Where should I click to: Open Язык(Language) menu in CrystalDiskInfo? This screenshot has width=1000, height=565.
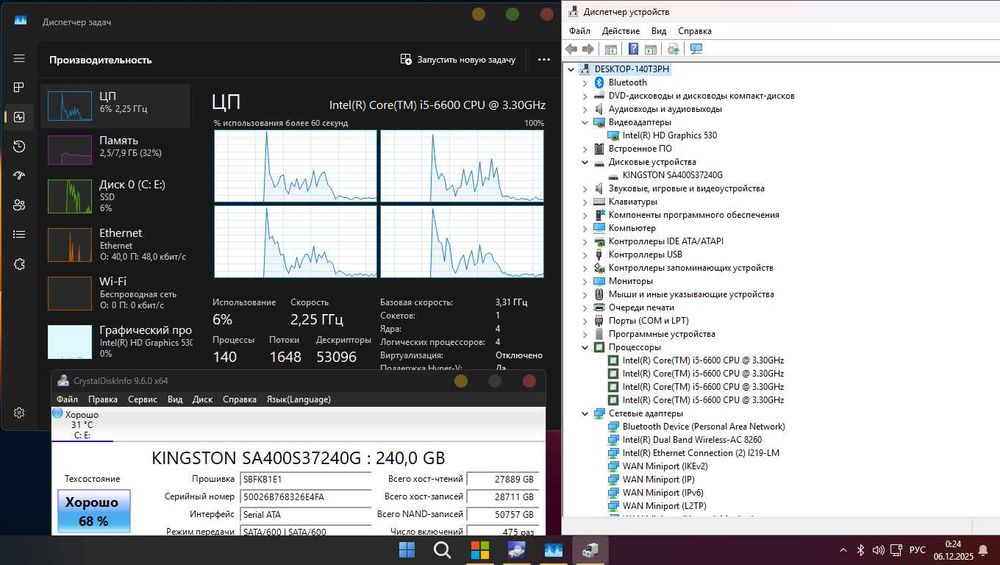click(298, 399)
